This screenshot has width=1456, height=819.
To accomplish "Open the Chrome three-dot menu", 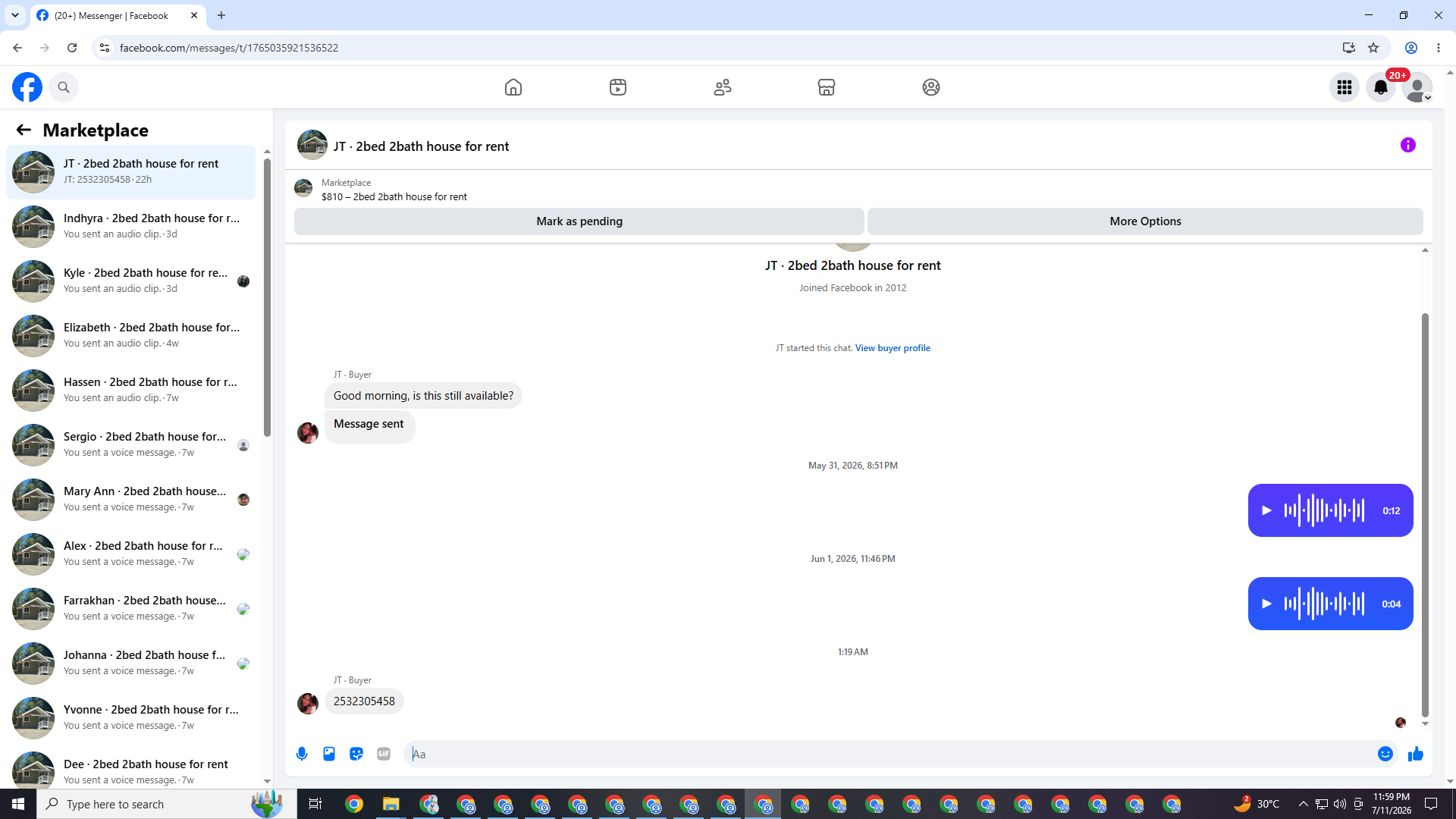I will point(1439,48).
